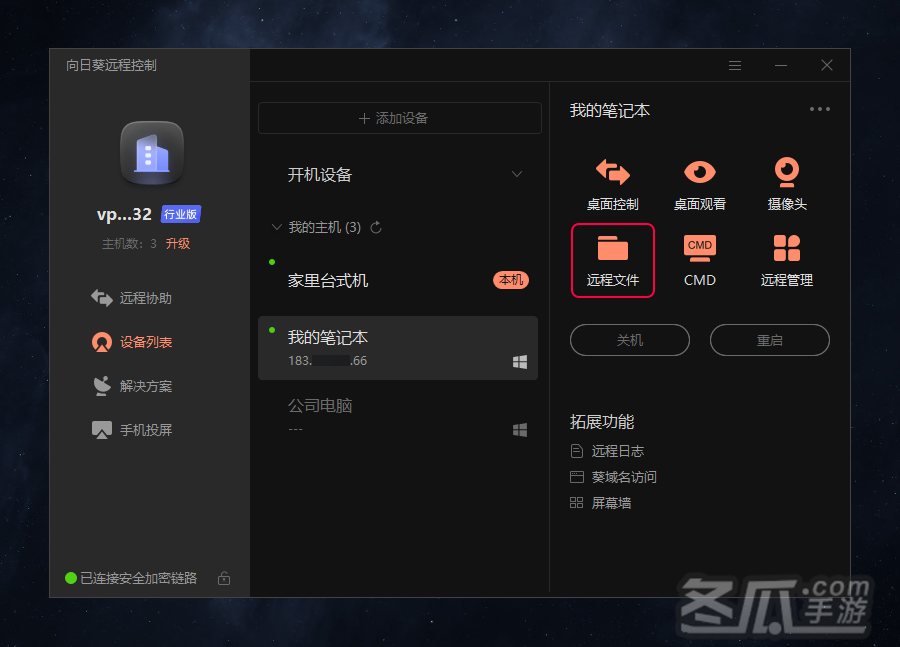Open 桌面控制 remote desktop control
Image resolution: width=900 pixels, height=647 pixels.
click(612, 185)
